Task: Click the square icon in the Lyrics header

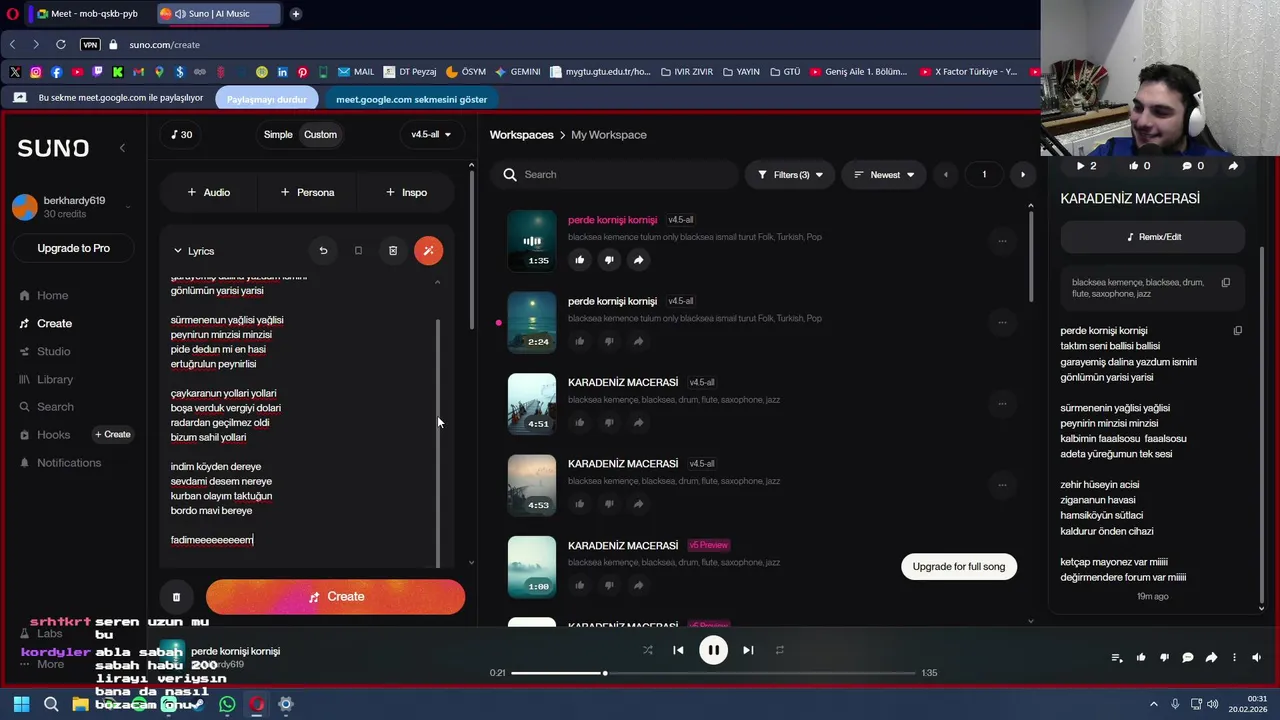Action: (x=358, y=250)
